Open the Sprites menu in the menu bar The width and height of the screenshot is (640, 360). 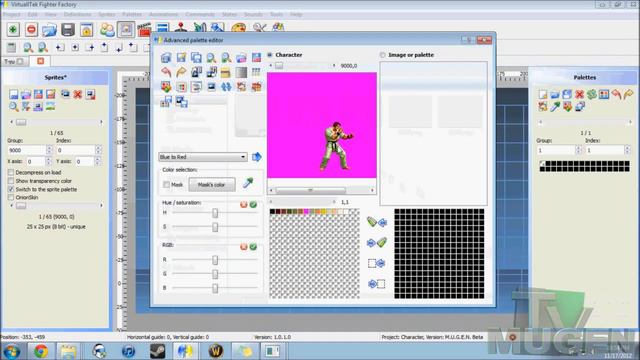107,14
